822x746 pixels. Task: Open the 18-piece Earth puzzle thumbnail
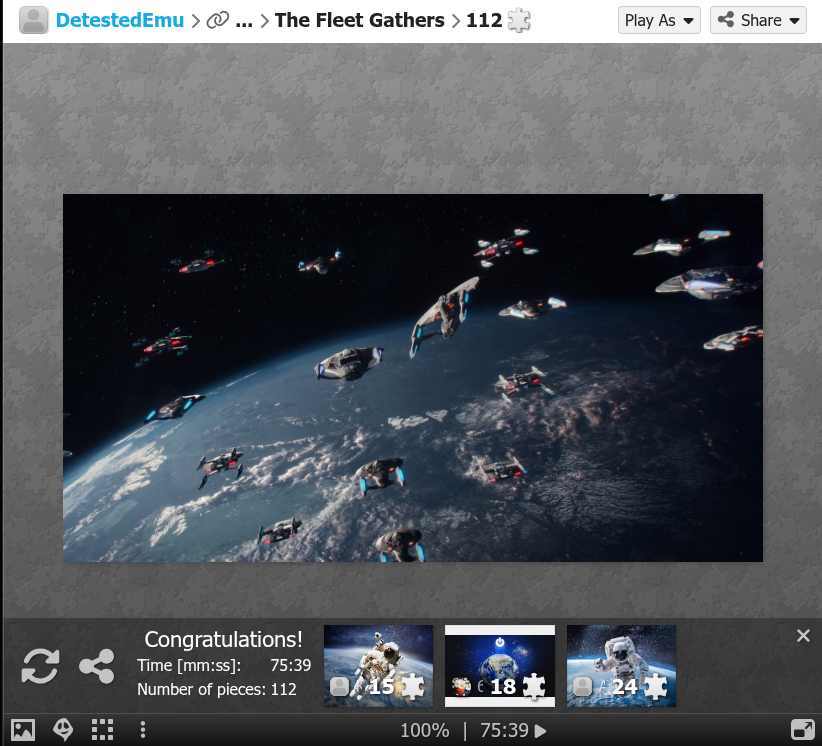click(499, 666)
